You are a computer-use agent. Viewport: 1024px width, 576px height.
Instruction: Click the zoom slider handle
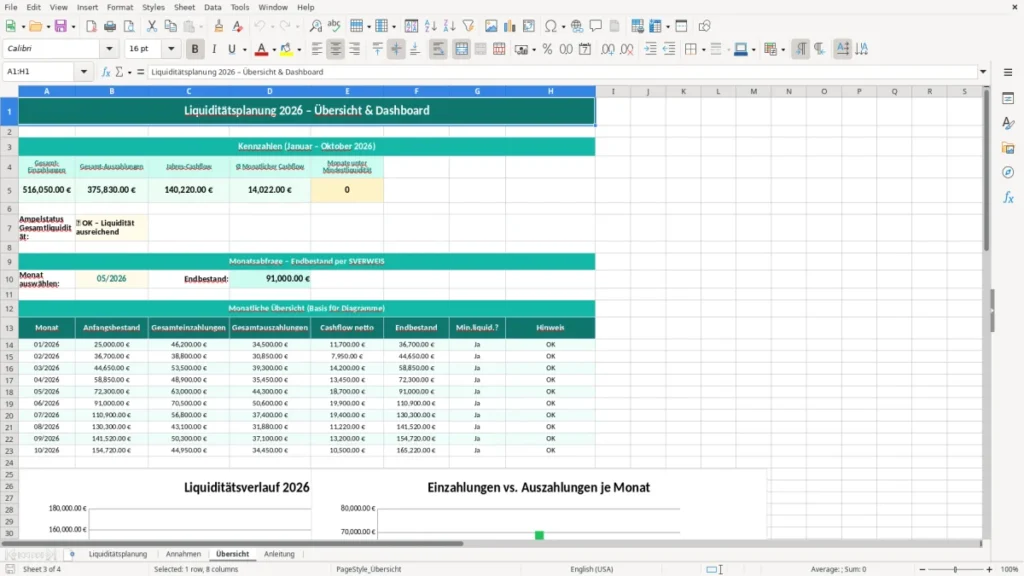point(955,569)
